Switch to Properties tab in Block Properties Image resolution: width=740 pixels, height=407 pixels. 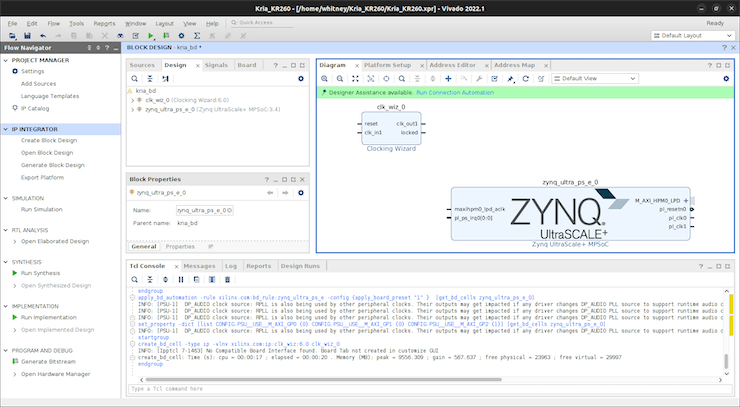click(x=180, y=246)
